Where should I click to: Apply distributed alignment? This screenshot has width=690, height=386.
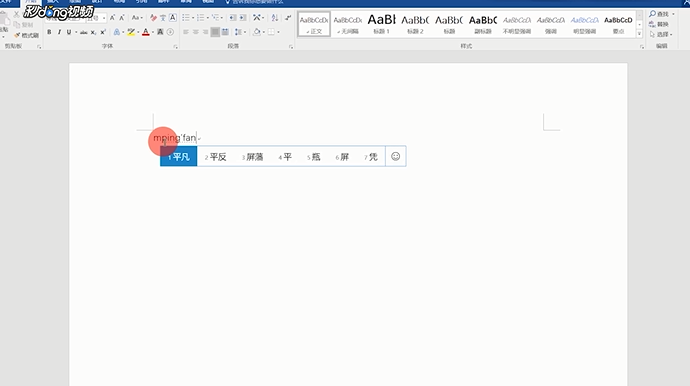pyautogui.click(x=225, y=32)
